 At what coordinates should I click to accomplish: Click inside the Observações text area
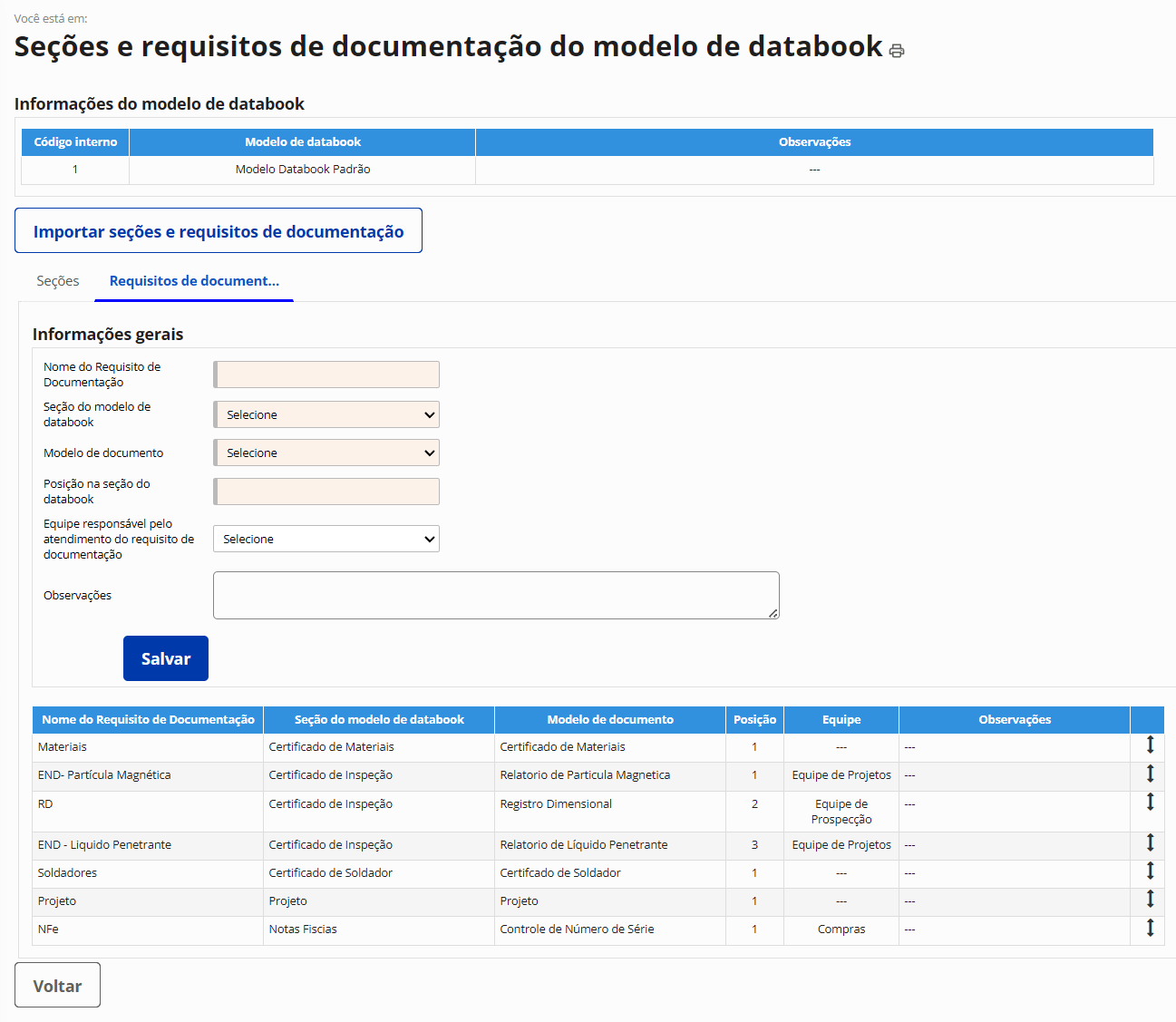(x=495, y=595)
